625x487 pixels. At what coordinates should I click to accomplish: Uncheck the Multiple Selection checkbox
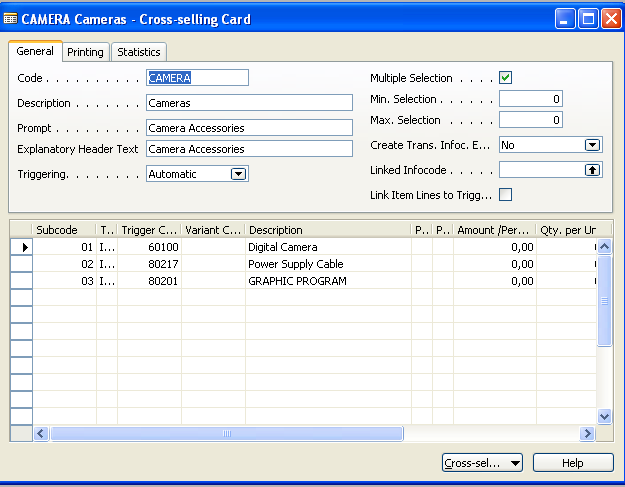[506, 78]
